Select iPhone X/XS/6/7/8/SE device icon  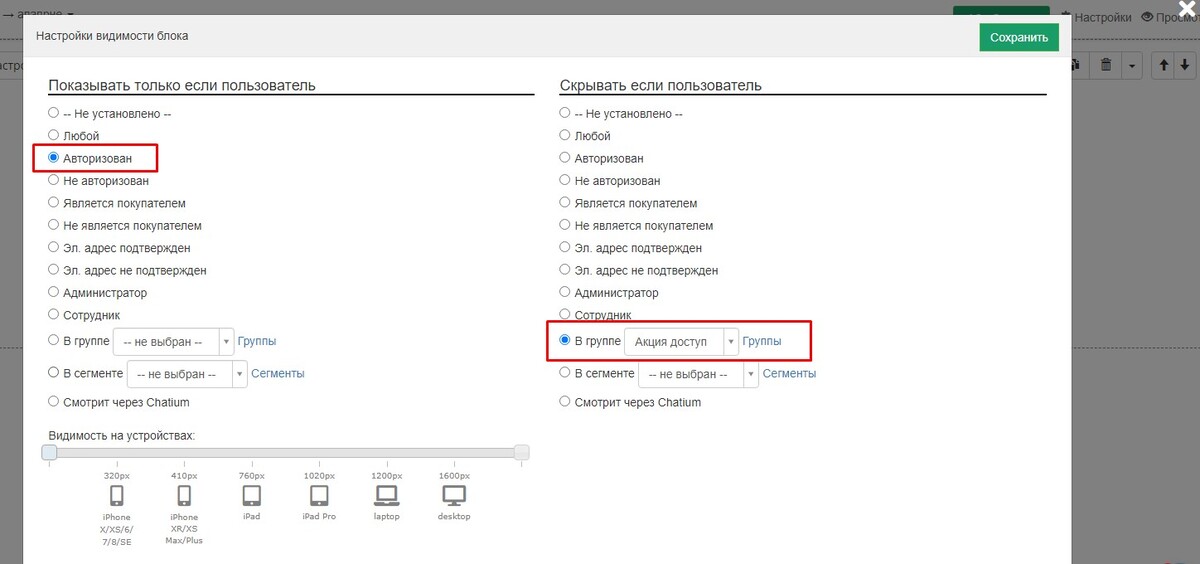tap(116, 495)
